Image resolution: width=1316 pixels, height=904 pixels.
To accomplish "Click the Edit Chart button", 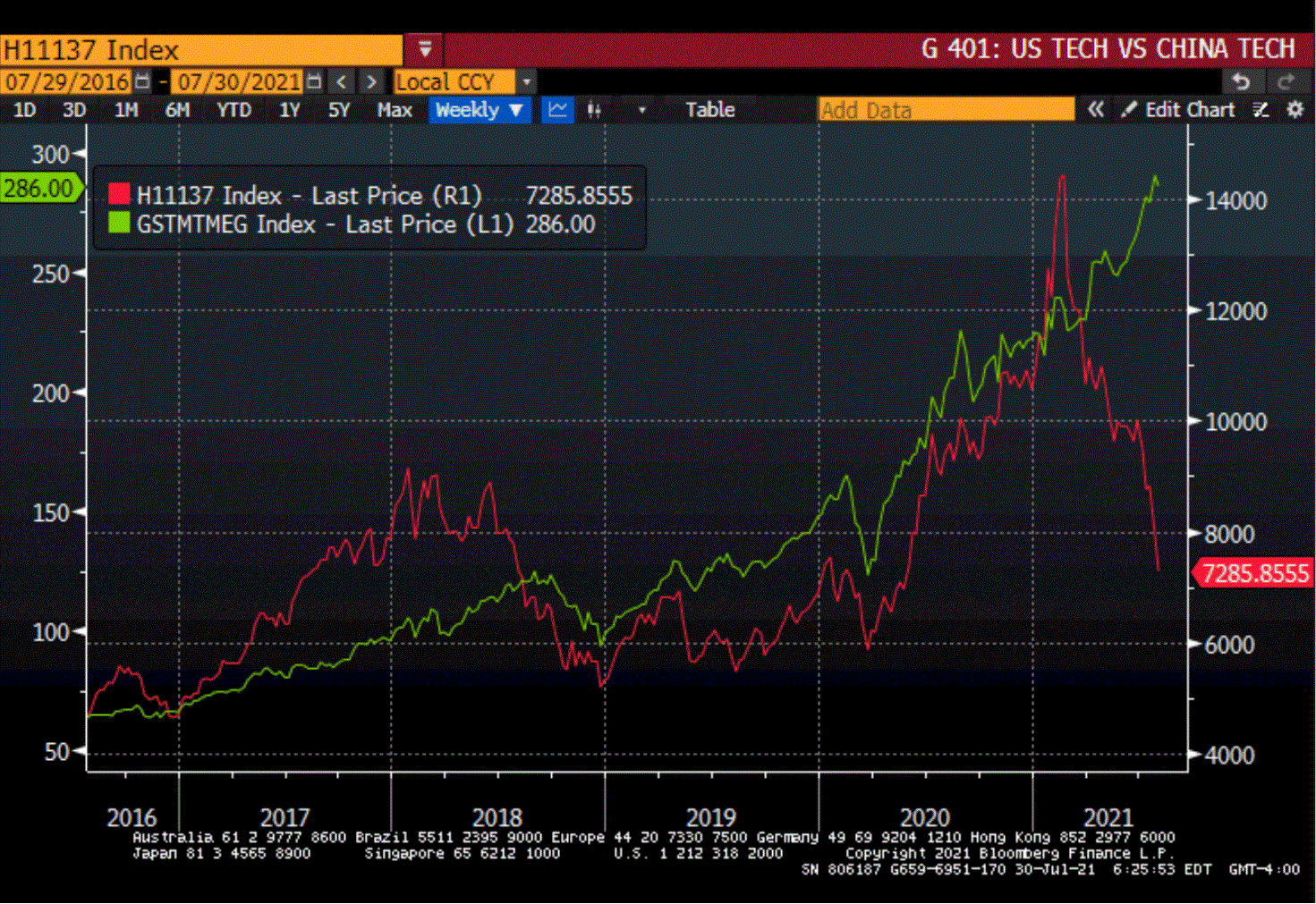I will [x=1181, y=110].
